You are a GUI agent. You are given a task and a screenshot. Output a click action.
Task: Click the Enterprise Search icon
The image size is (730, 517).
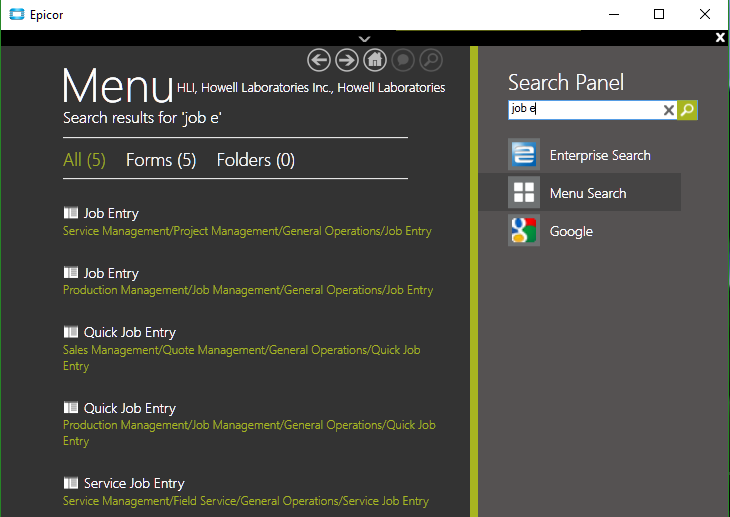524,154
